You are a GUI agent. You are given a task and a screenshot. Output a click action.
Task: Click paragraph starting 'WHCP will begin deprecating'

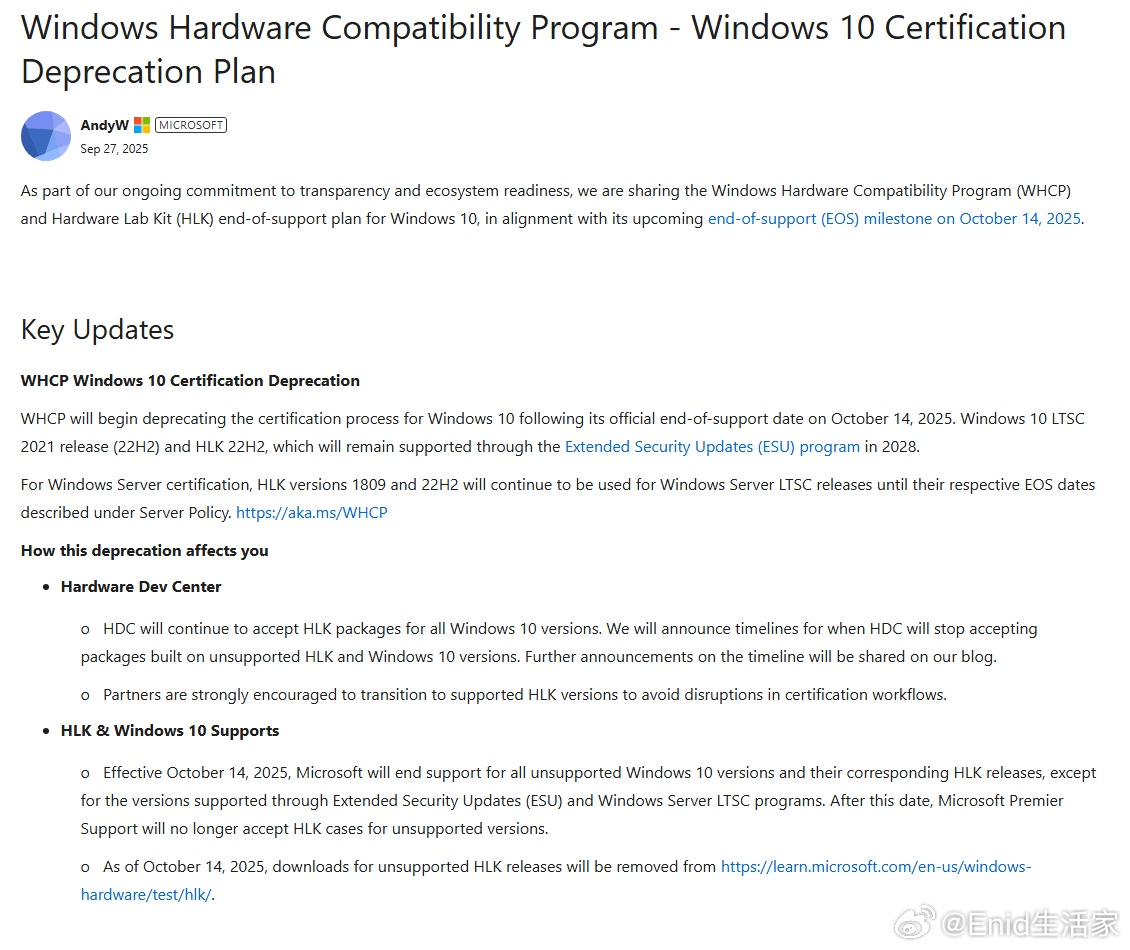[552, 432]
